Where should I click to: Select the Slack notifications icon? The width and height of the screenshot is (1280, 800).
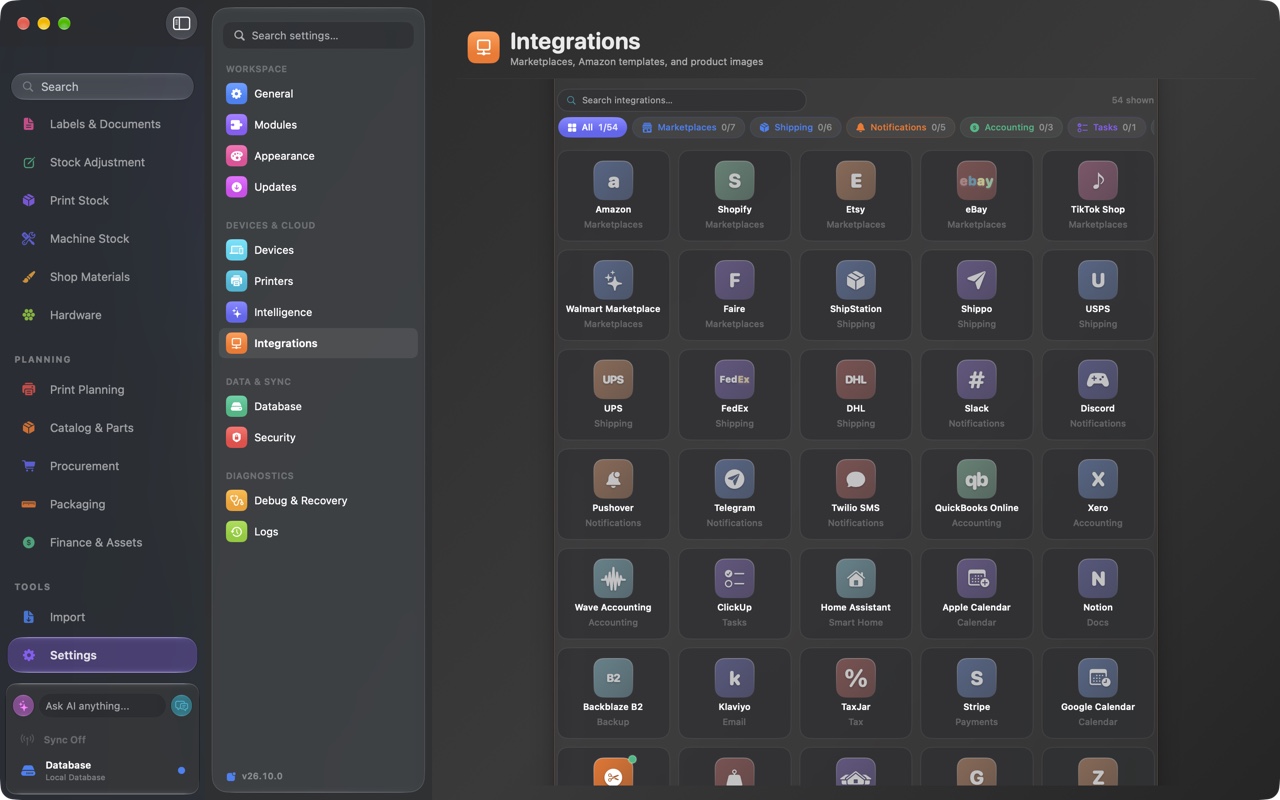(x=976, y=380)
